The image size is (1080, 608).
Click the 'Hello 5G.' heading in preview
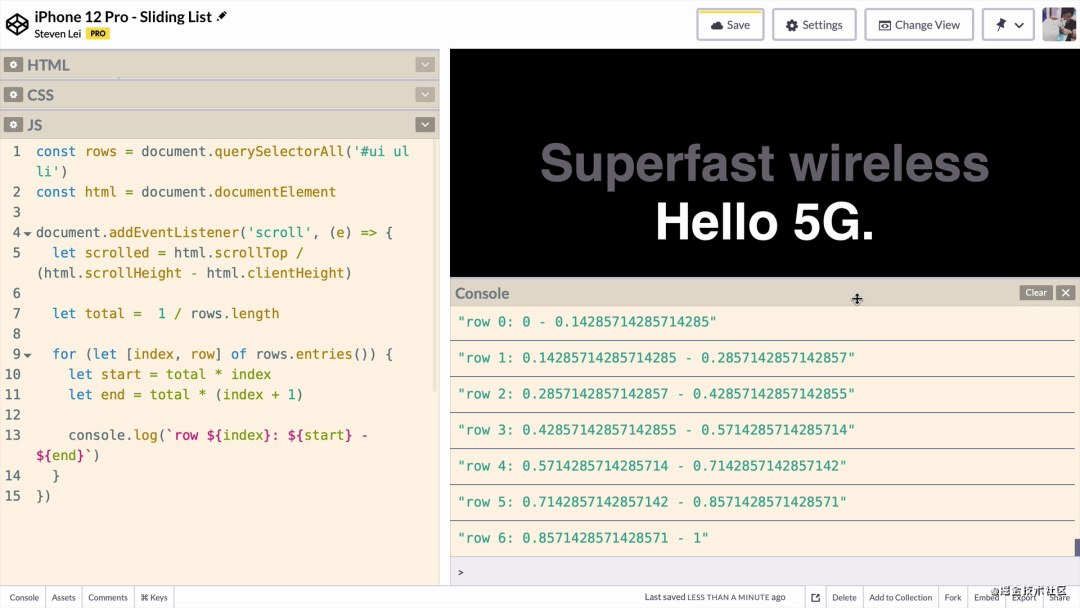point(765,222)
